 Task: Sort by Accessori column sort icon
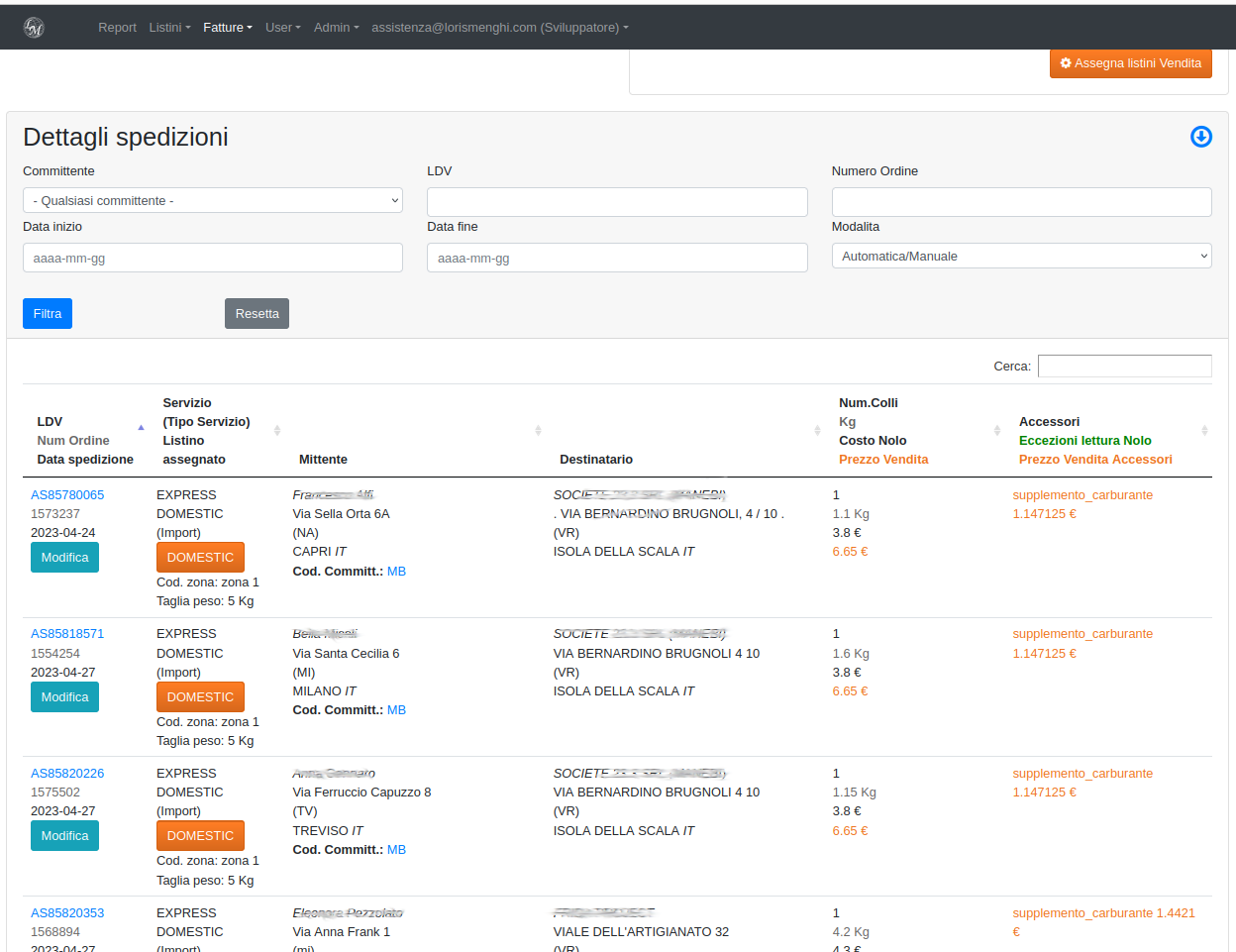[1204, 430]
